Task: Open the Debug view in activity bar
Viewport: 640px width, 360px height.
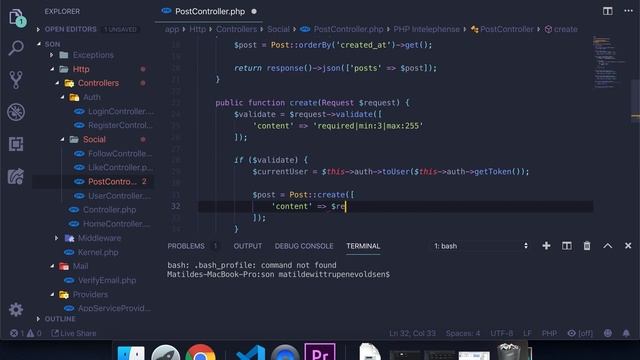Action: (16, 112)
